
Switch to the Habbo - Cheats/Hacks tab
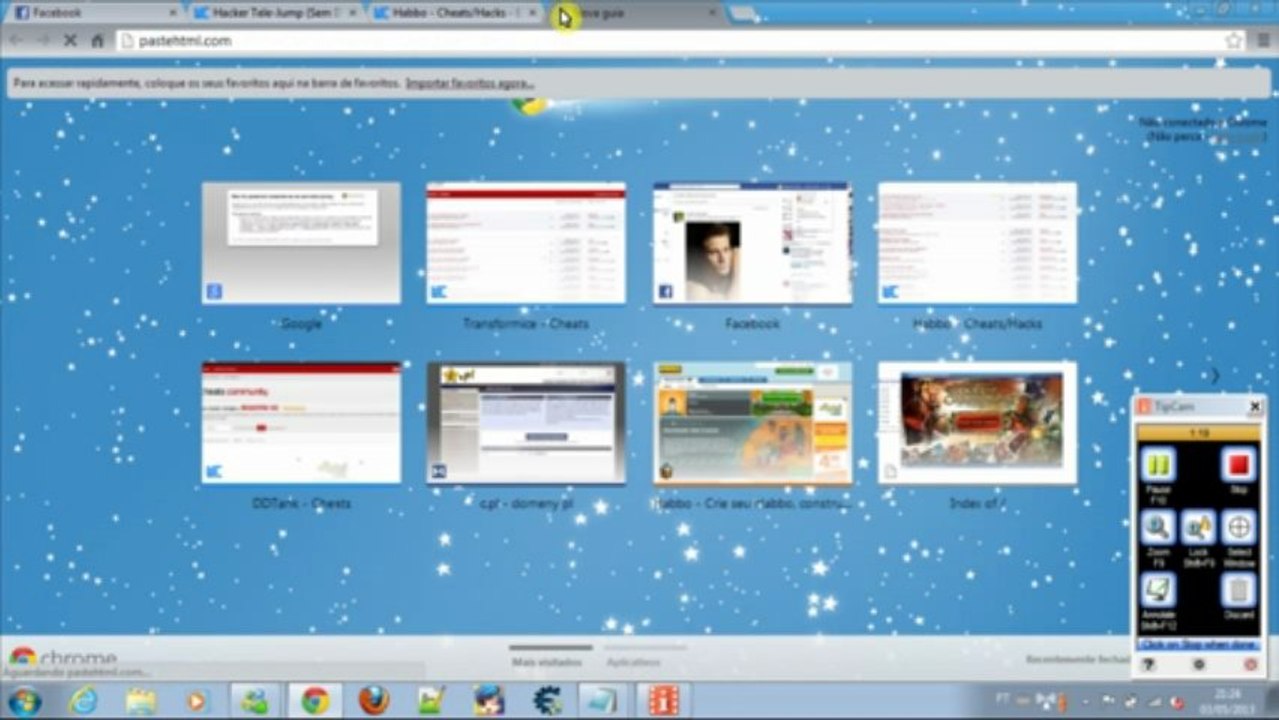[x=454, y=13]
